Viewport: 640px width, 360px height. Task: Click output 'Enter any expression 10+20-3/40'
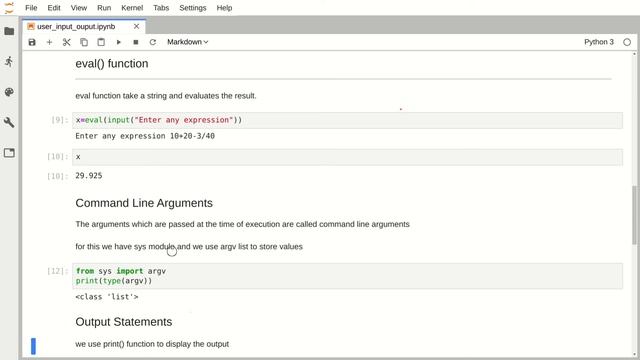coord(145,136)
